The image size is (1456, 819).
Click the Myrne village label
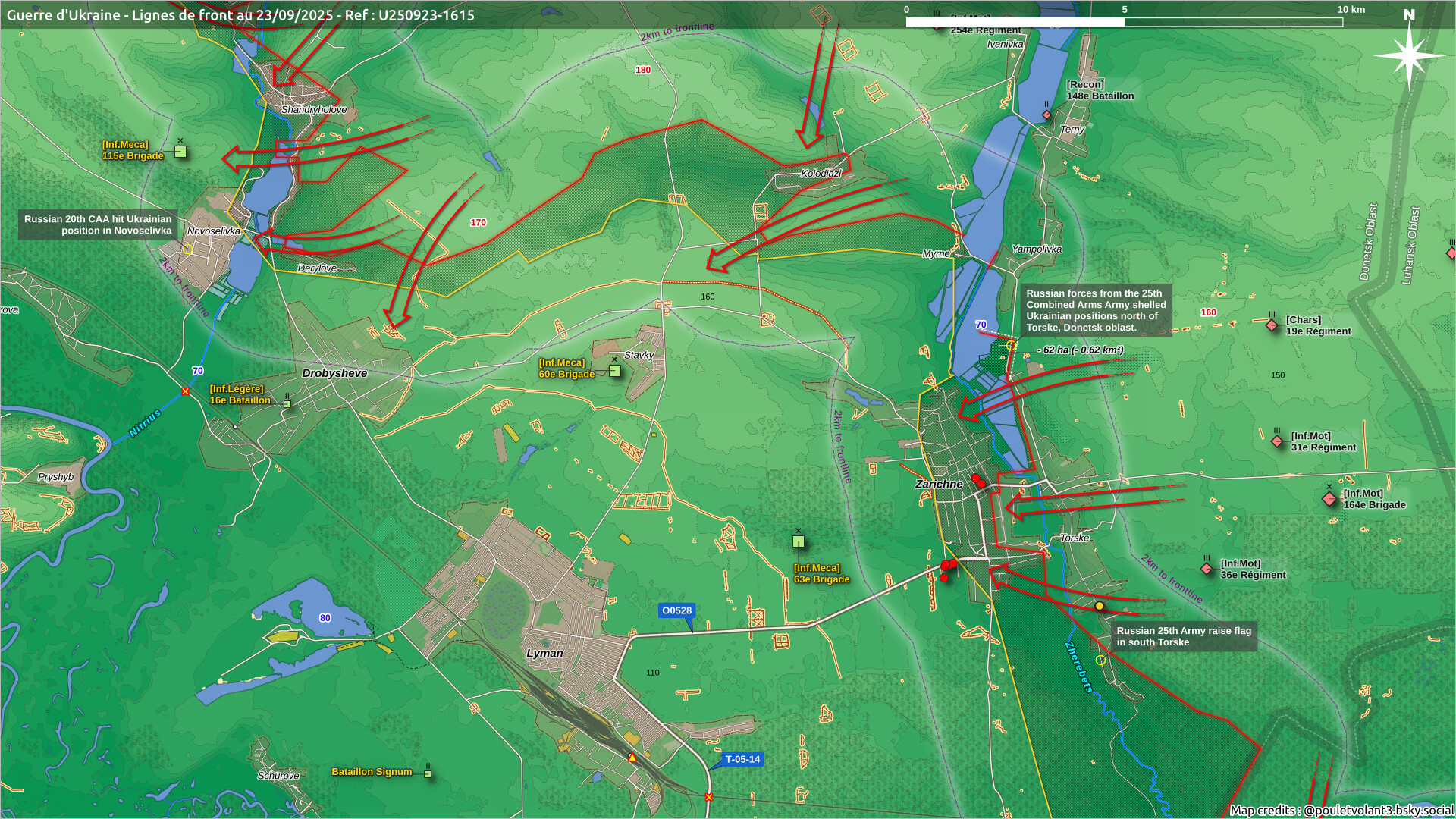point(936,253)
